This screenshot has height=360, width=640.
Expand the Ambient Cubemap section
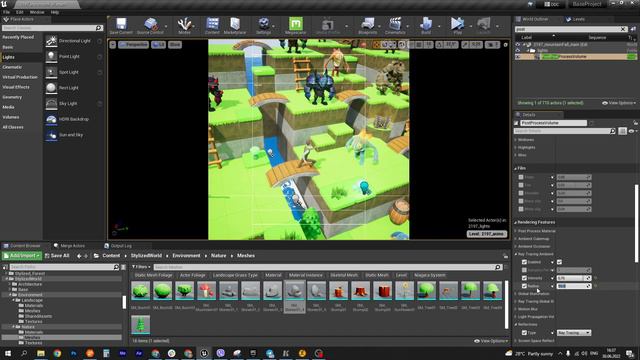point(516,239)
